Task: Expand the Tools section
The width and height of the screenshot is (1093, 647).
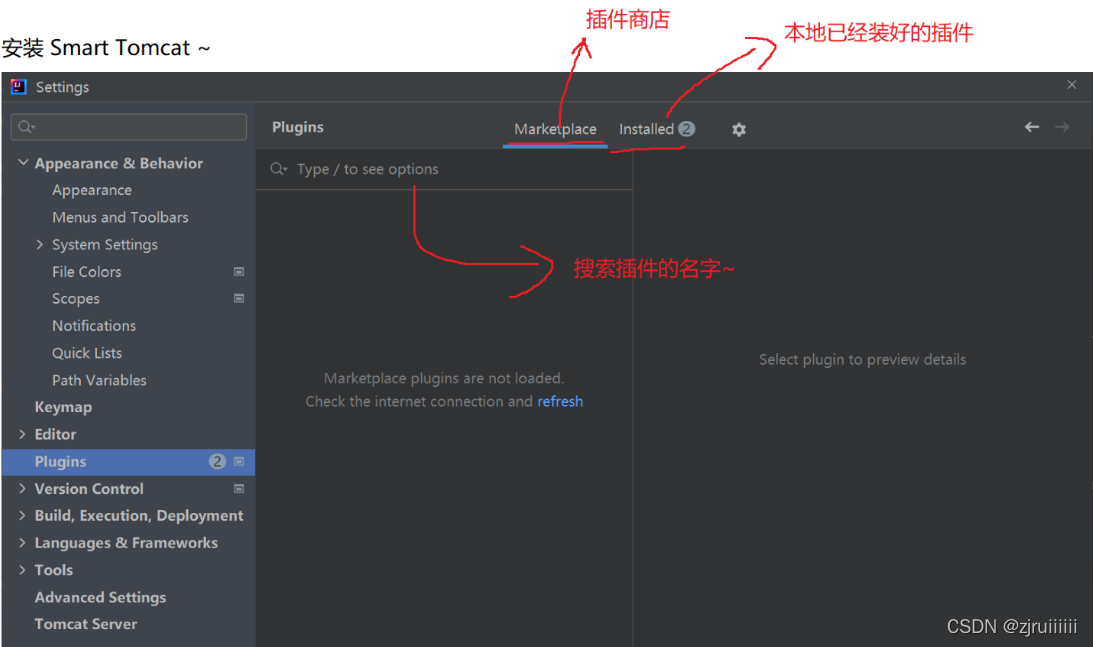Action: pos(22,570)
